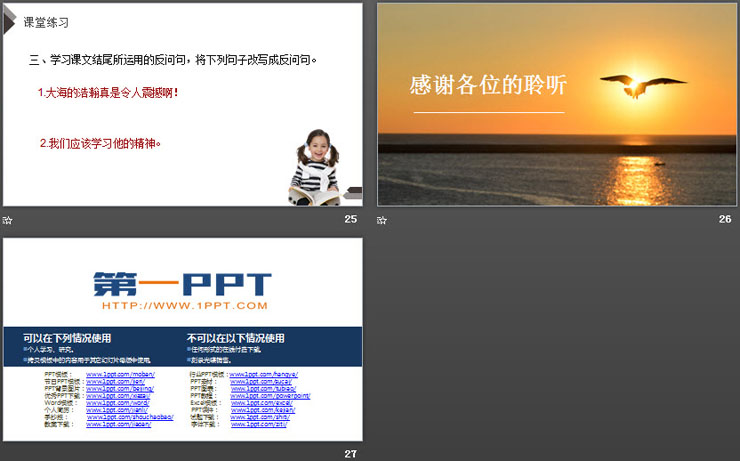Click the 不可以在以下情况使用 heading

point(235,338)
